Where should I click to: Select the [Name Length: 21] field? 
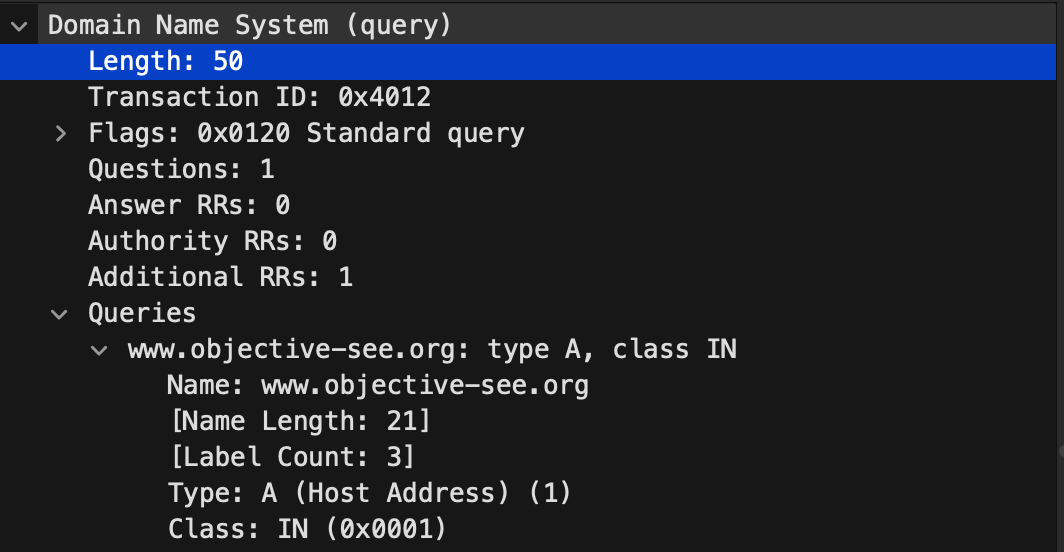[x=528, y=422]
